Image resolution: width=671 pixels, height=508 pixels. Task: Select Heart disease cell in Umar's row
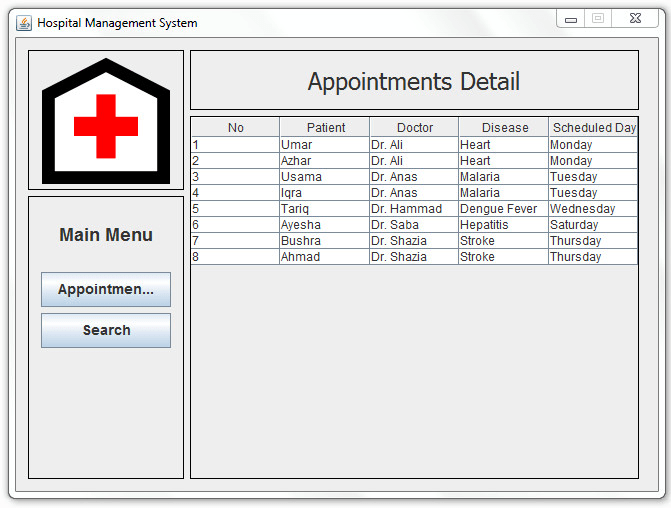504,145
